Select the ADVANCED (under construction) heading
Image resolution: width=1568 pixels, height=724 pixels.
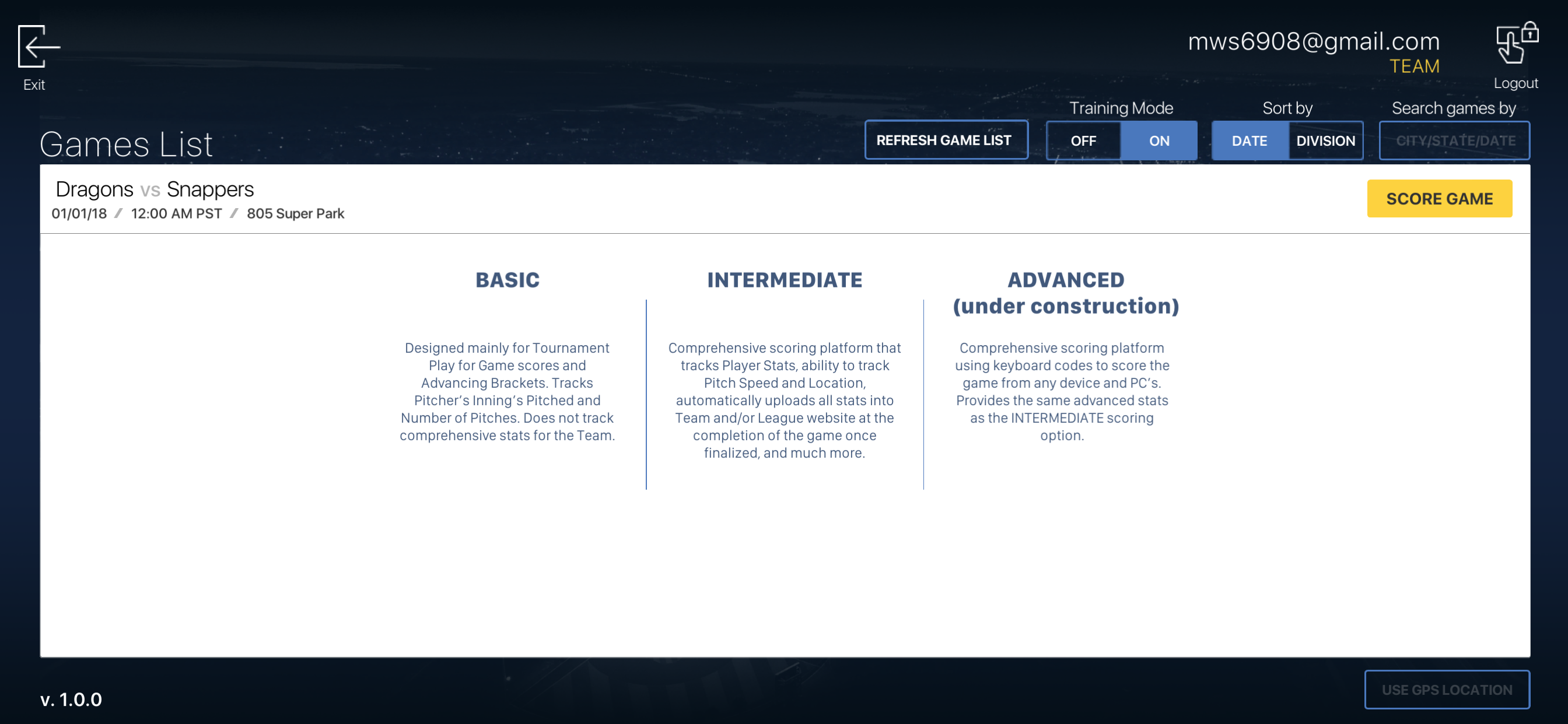[x=1065, y=293]
